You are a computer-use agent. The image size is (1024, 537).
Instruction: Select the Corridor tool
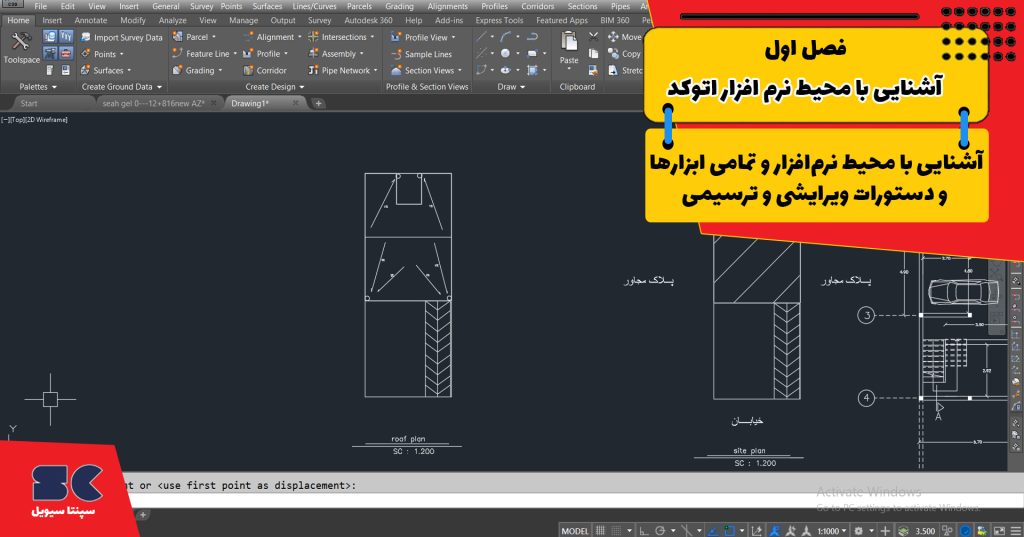click(265, 71)
